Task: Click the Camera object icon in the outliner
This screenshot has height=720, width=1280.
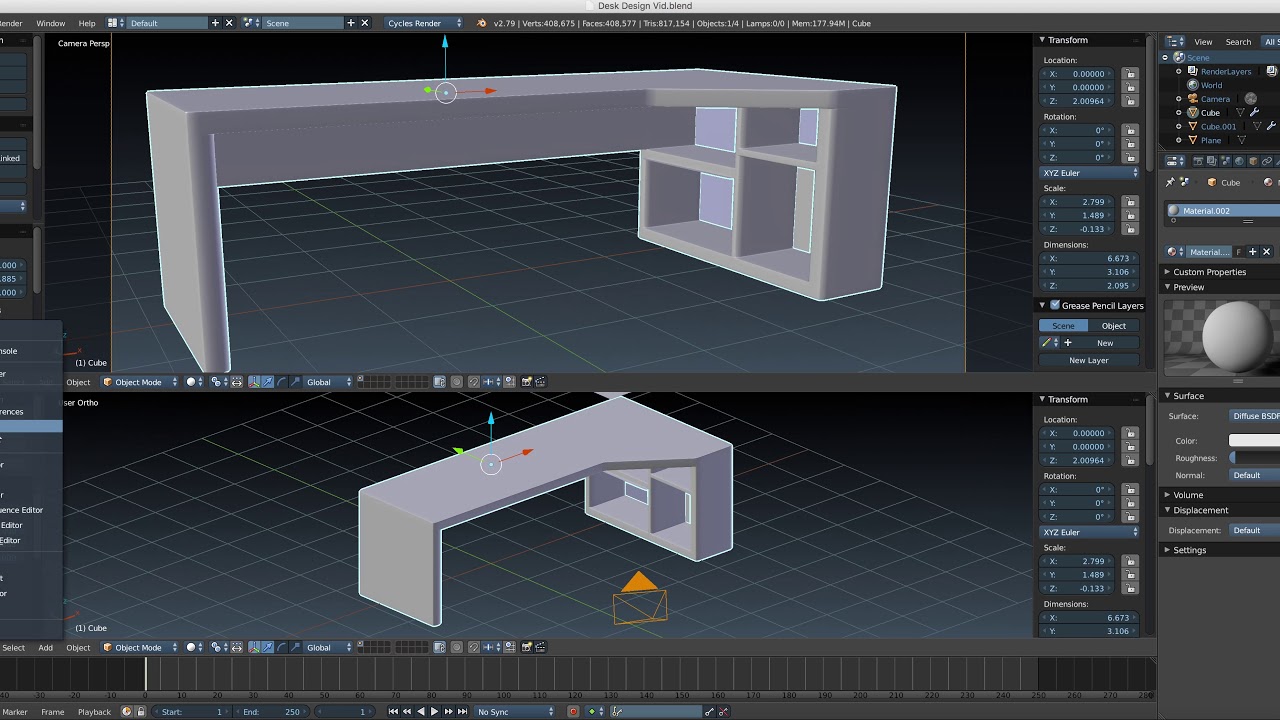Action: click(1192, 99)
